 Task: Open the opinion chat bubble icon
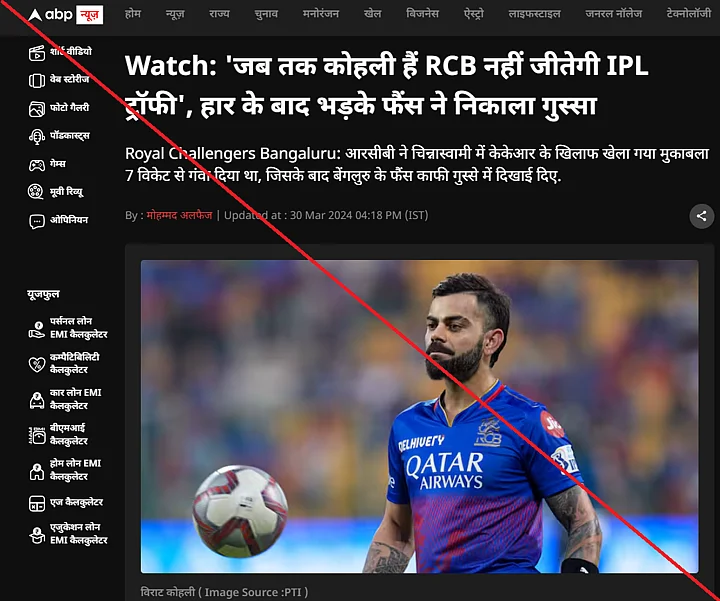point(37,221)
